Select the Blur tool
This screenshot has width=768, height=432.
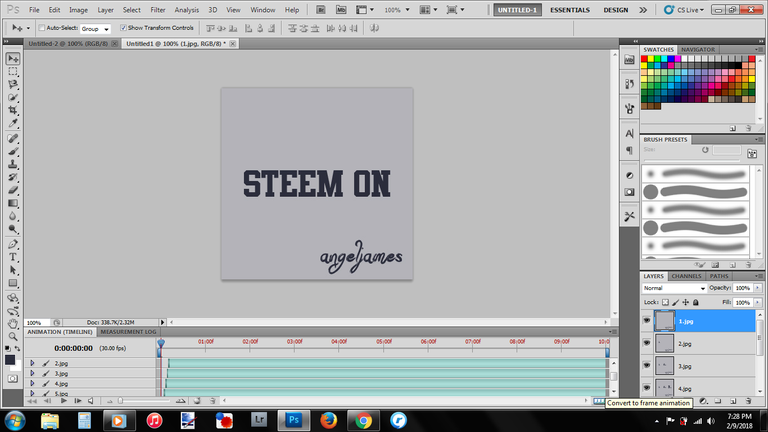[13, 216]
